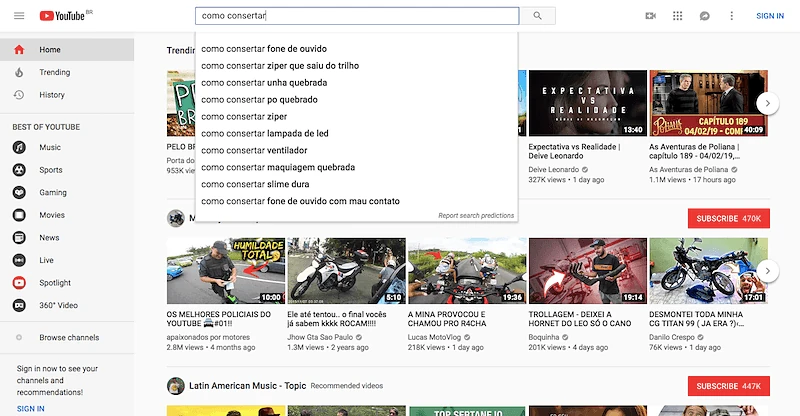Select suggestion 'como consertar ziper que saiu do trilho'
This screenshot has height=416, width=800.
click(x=356, y=66)
